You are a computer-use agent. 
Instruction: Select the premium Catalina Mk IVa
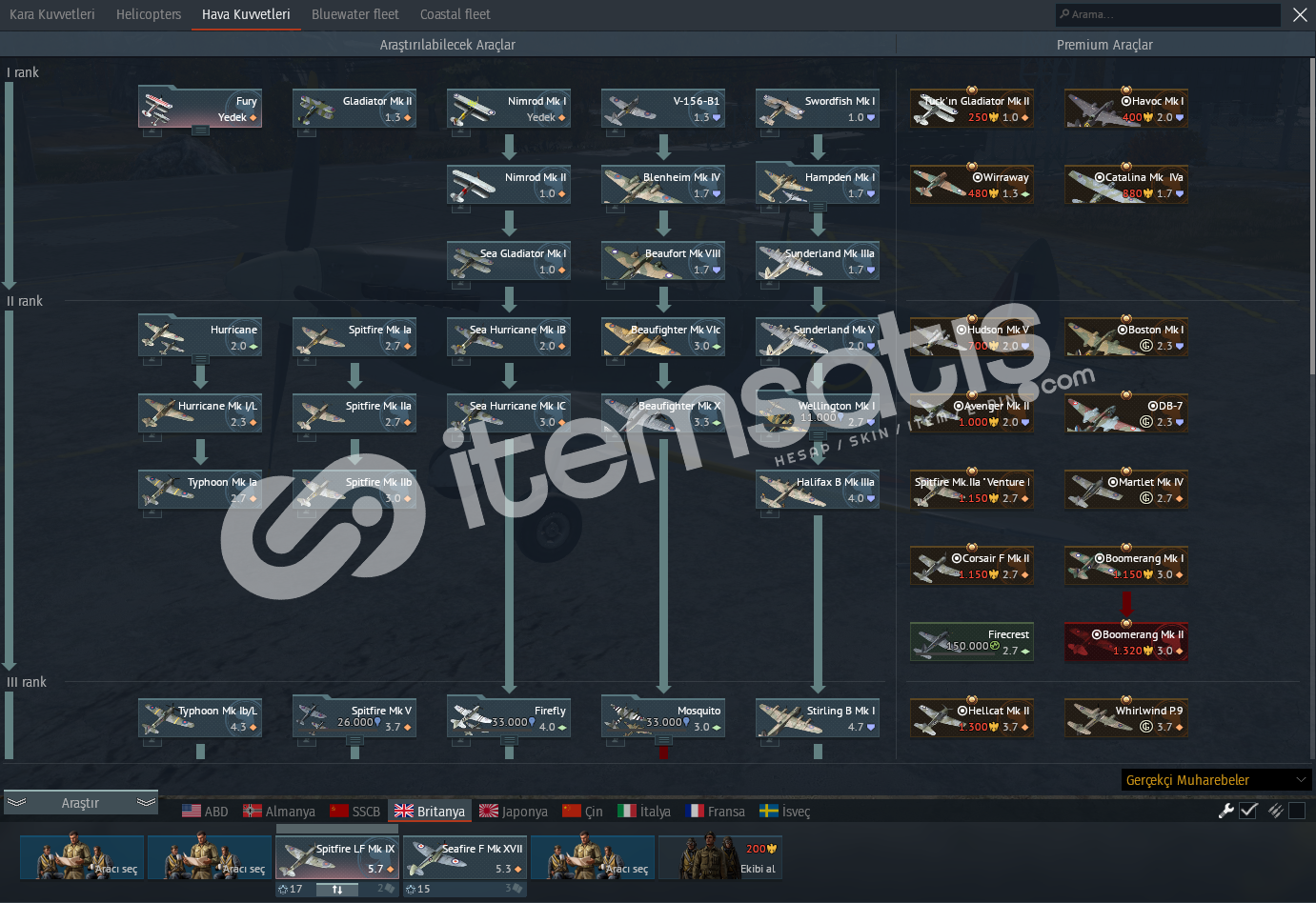tap(1126, 184)
